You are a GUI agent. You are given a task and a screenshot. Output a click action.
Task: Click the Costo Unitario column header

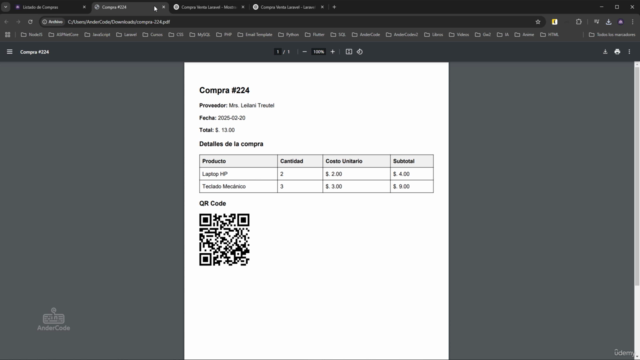click(356, 161)
